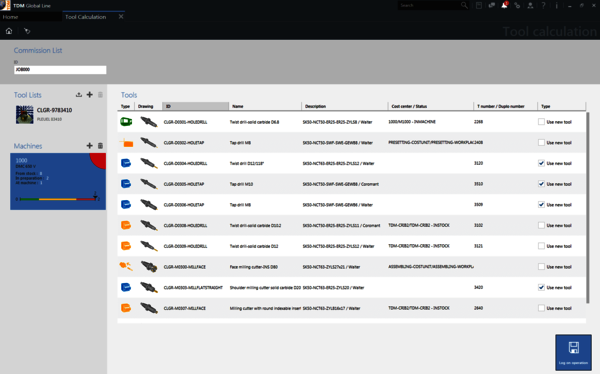The image size is (600, 374).
Task: Open the user account icon
Action: 530,5
